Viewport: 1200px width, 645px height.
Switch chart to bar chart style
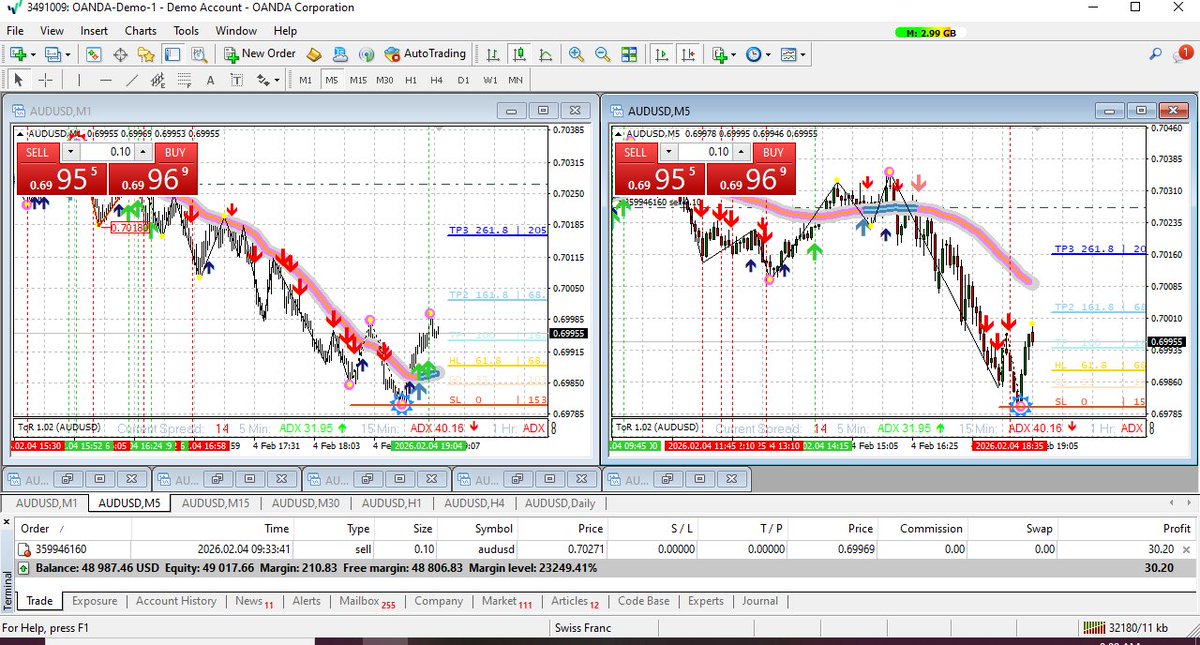493,54
